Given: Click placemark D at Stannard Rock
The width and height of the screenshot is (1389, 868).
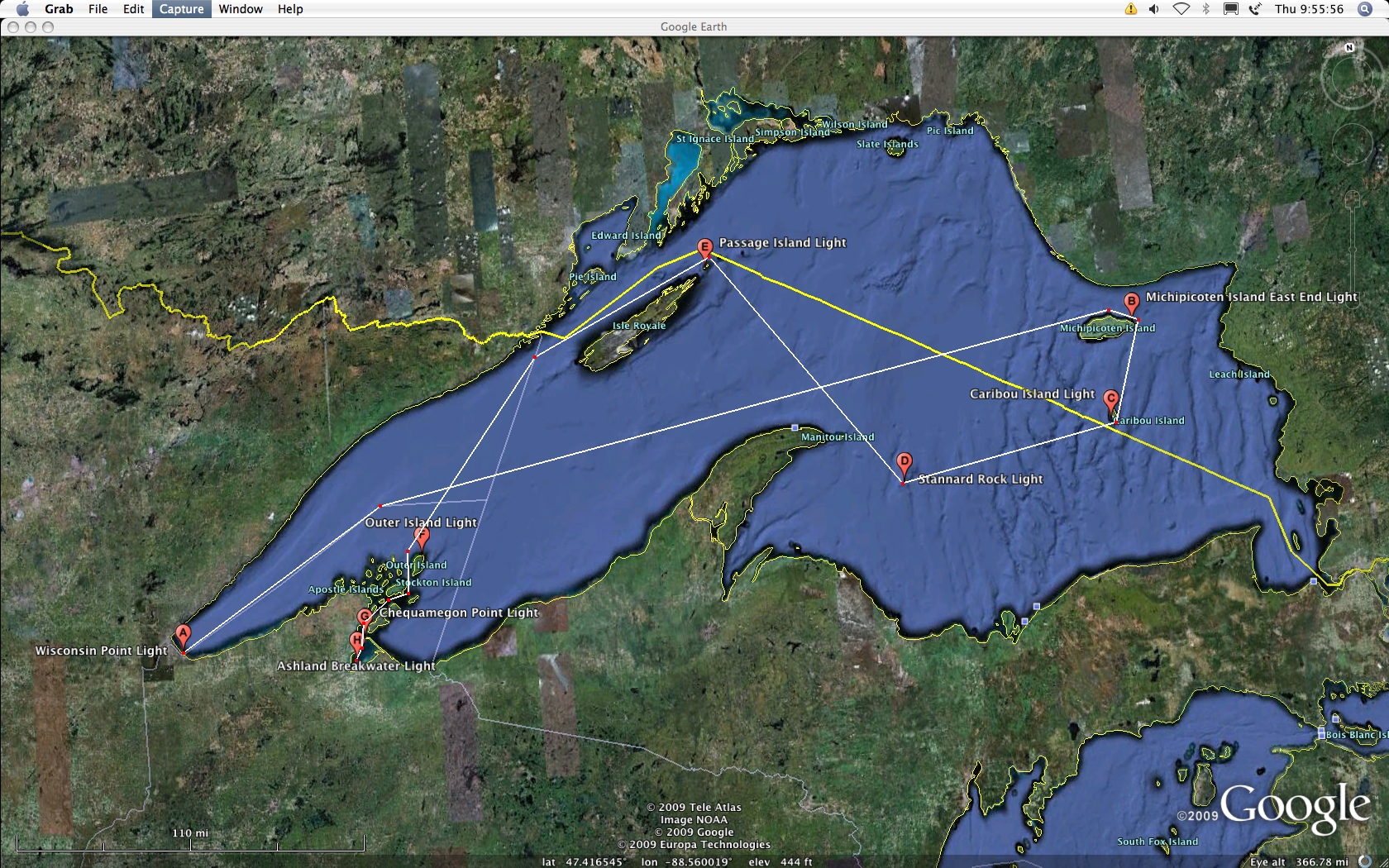Looking at the screenshot, I should click(x=905, y=464).
